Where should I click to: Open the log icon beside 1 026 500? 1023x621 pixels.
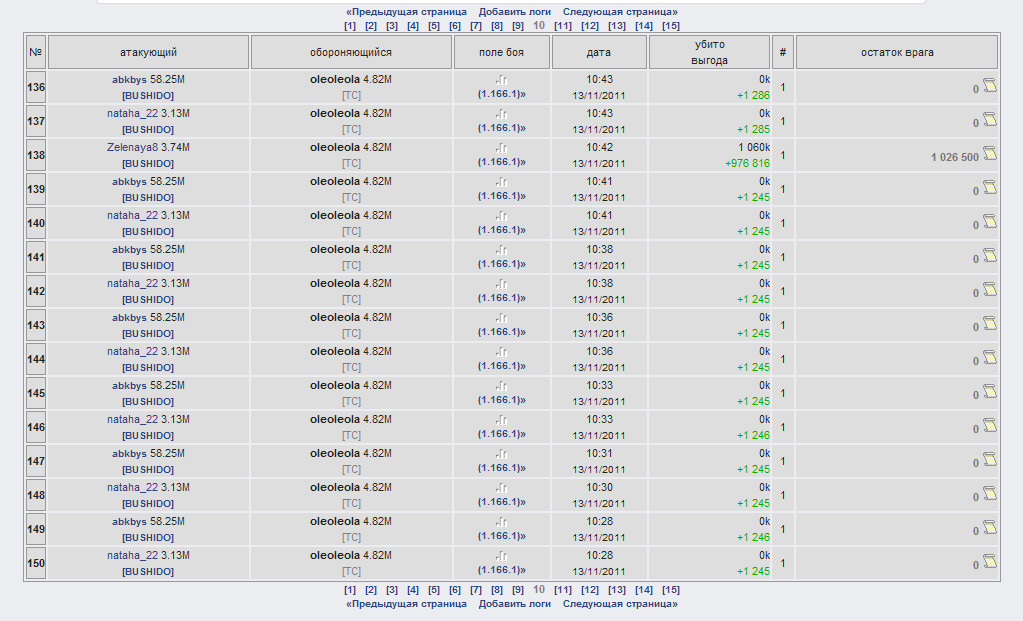click(x=990, y=154)
